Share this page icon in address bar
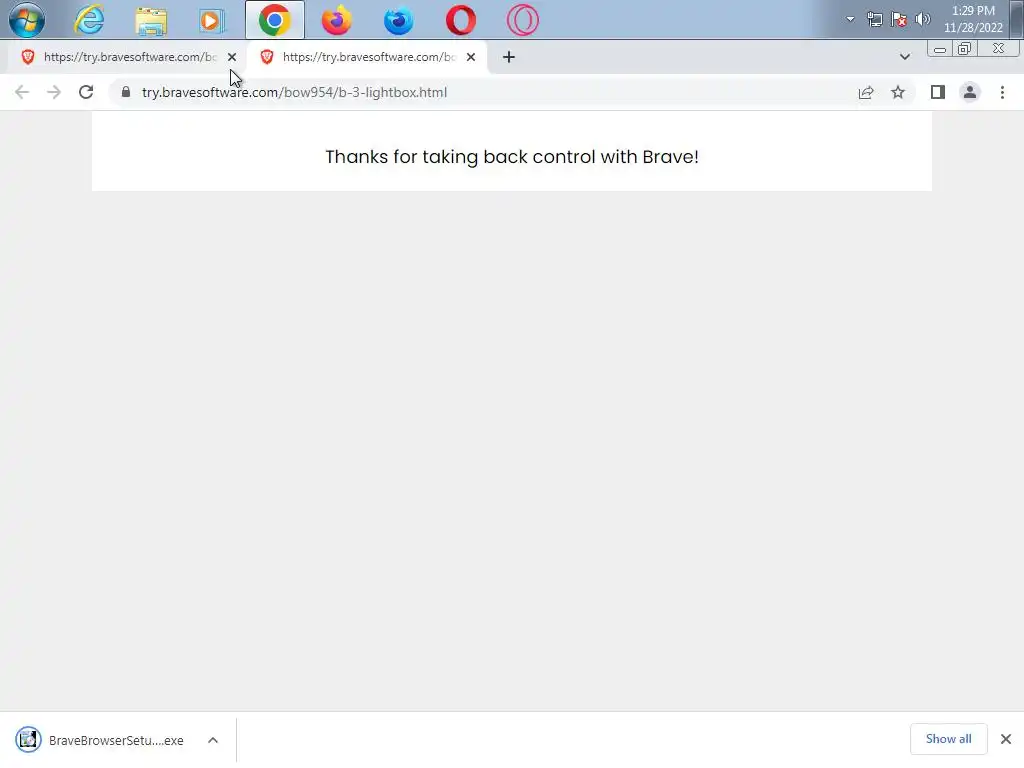 [866, 92]
